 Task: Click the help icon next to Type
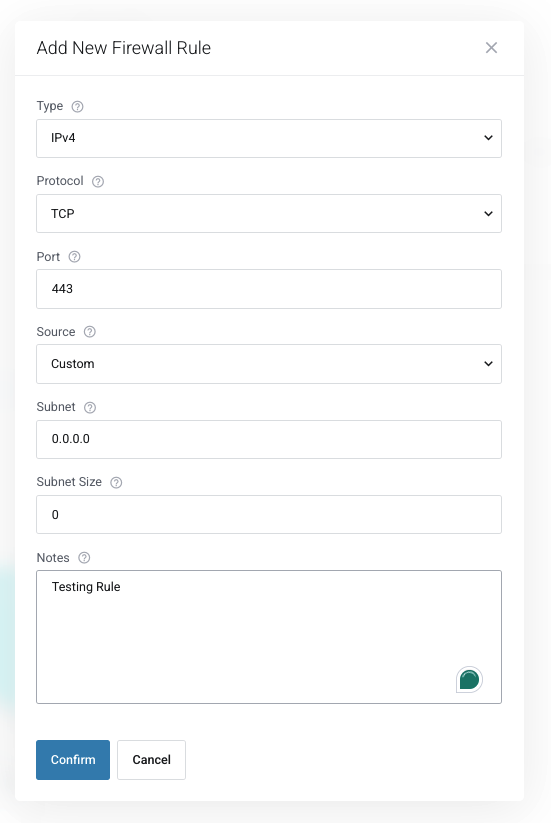(77, 107)
